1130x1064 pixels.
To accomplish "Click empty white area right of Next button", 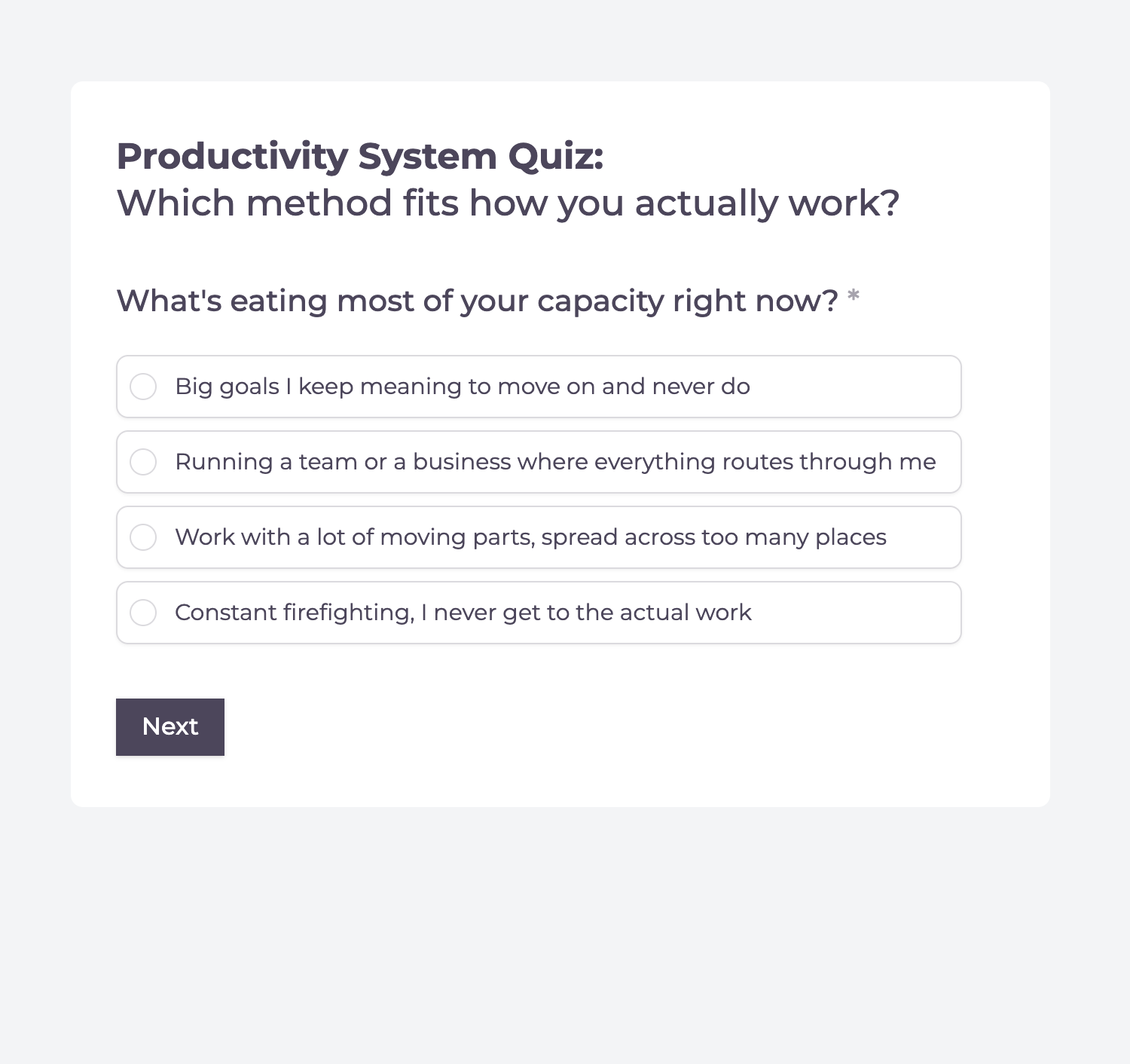I will coord(603,727).
